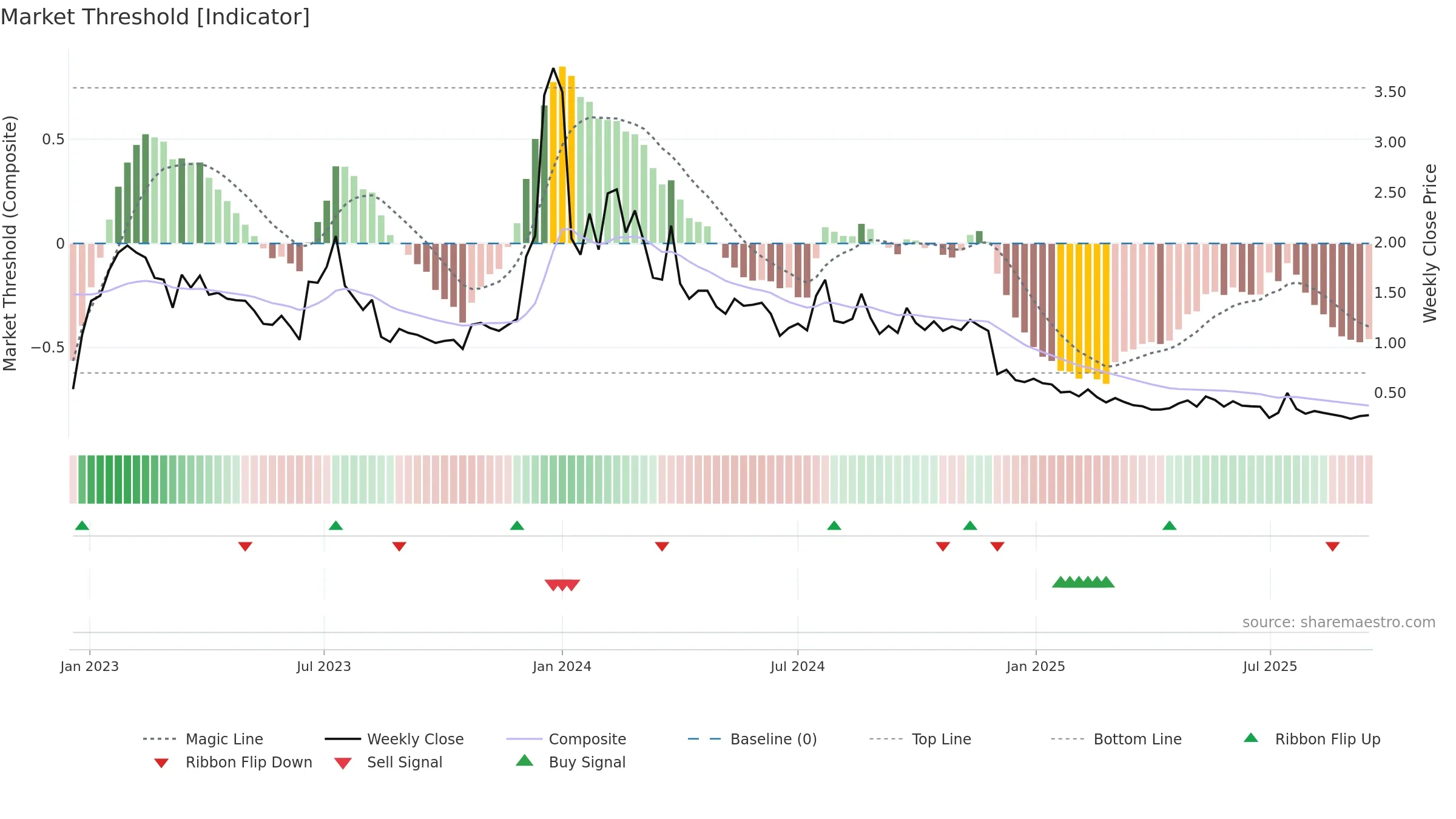Click the Ribbon Flip Up marker after Jul 2024
The image size is (1456, 819).
coord(834,525)
